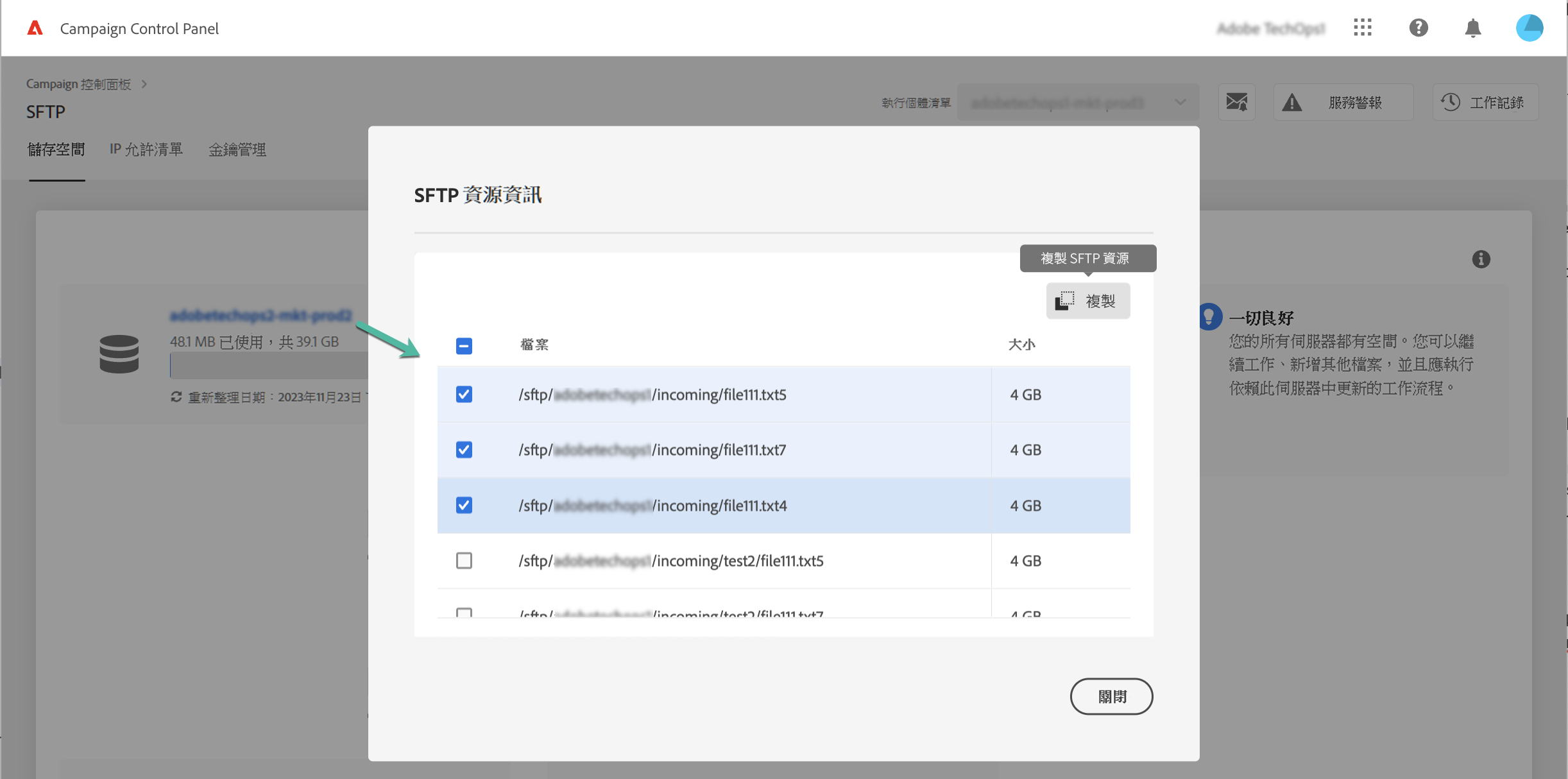Switch to the IP 允許清單 tab

click(146, 150)
